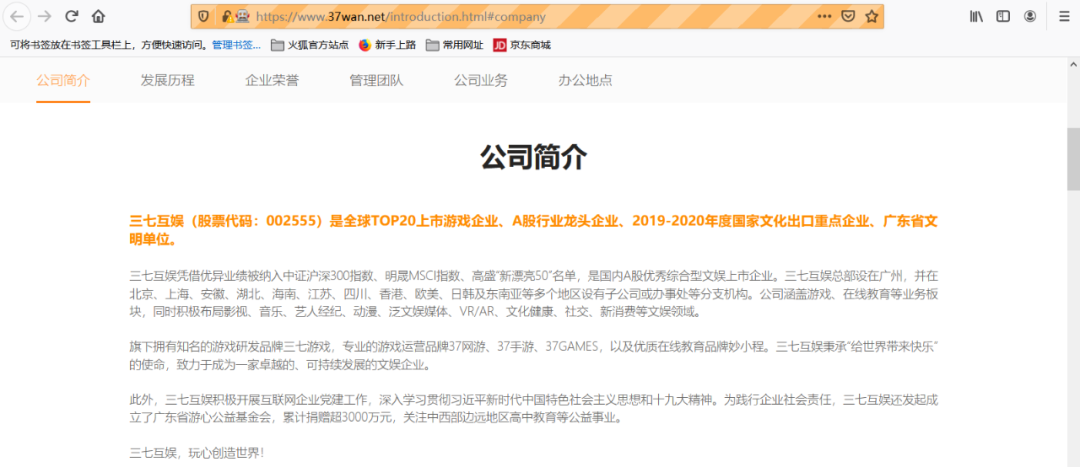
Task: Go back to the previous page
Action: (17, 16)
